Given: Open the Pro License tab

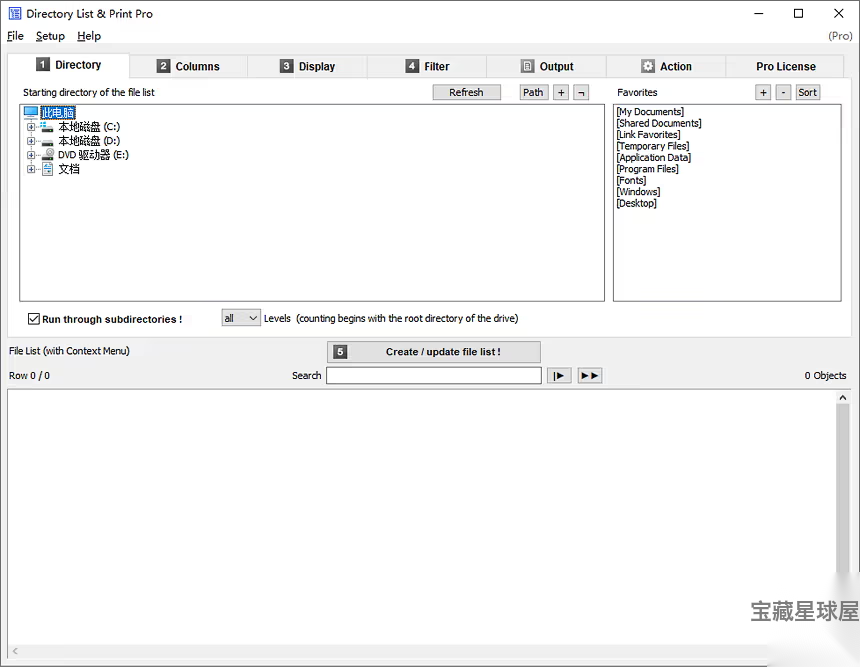Looking at the screenshot, I should click(x=785, y=66).
